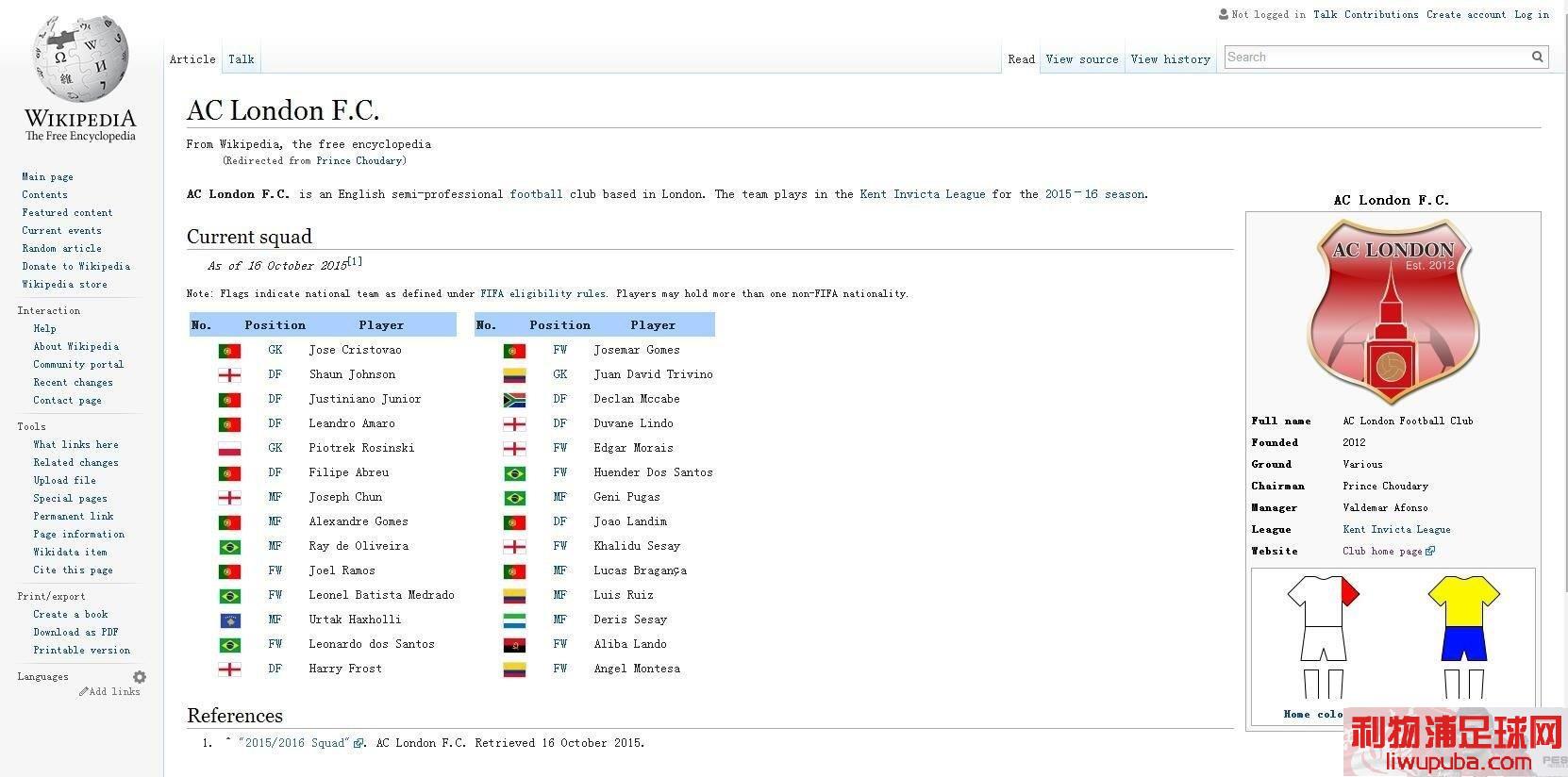The height and width of the screenshot is (777, 1568).
Task: Click the Portugal flag beside Lucas Bragança
Action: tap(514, 571)
